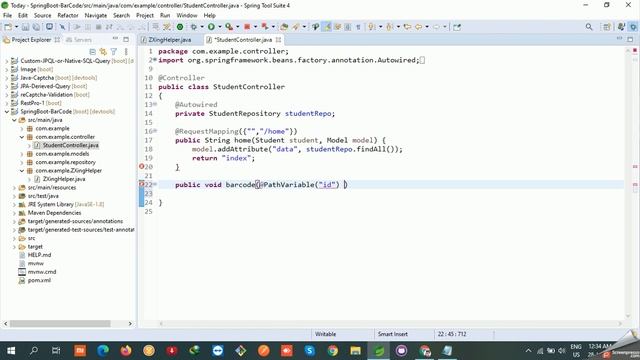Switch to the Java EE perspective icon

[621, 27]
